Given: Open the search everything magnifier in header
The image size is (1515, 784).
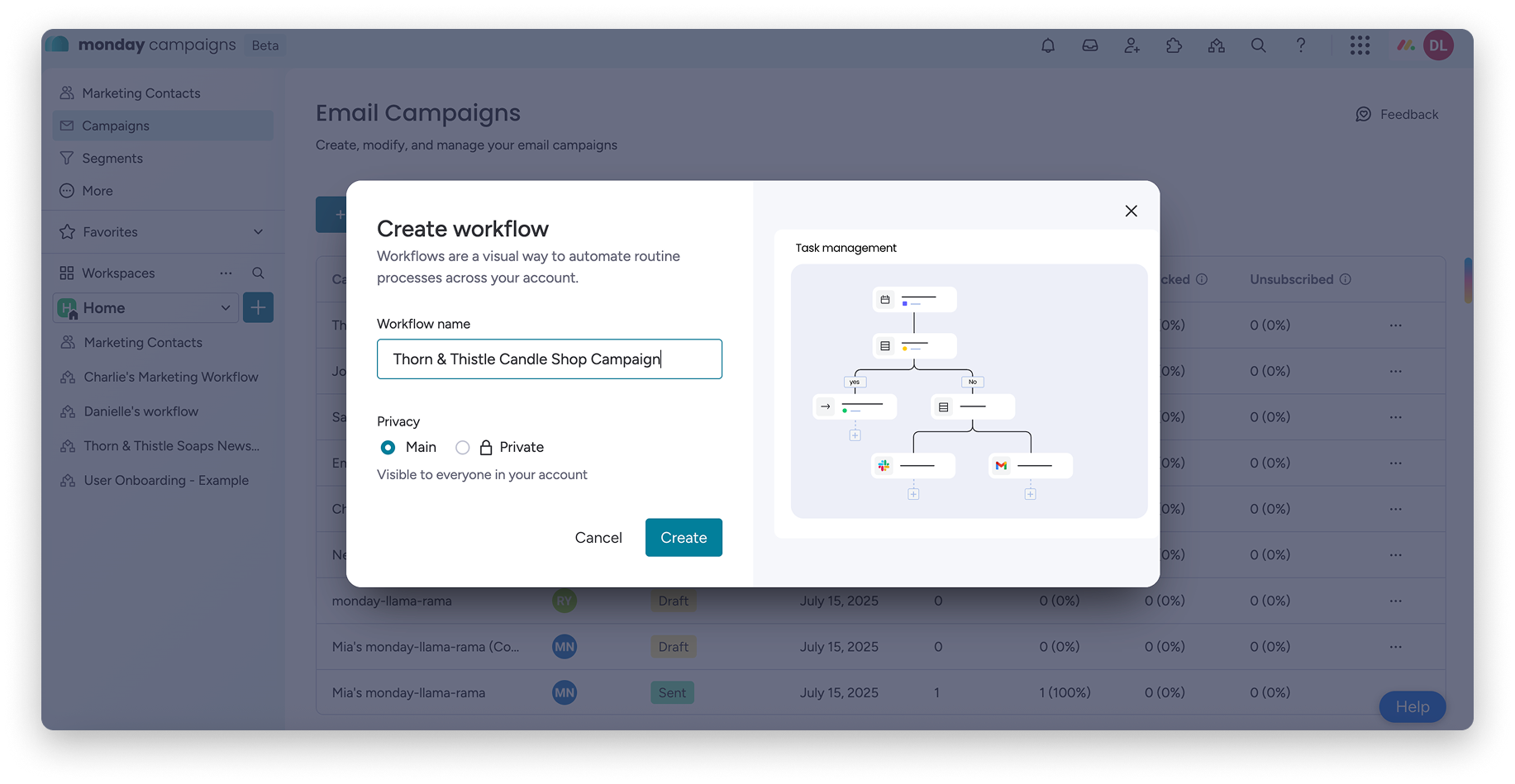Looking at the screenshot, I should pos(1258,45).
